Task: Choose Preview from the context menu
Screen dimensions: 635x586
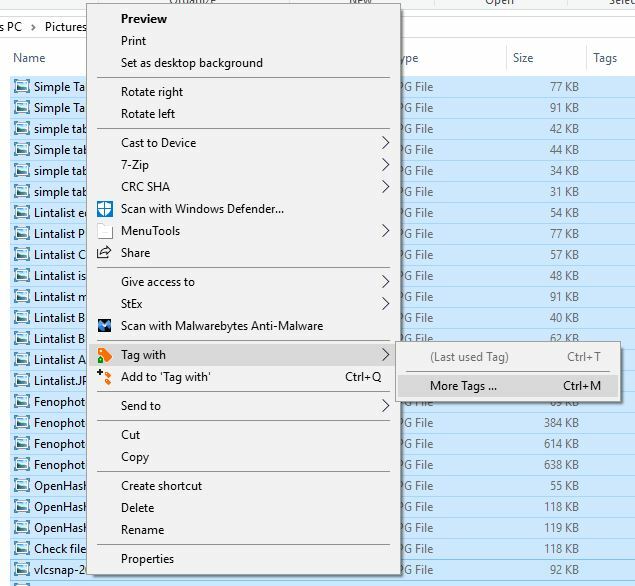Action: click(x=144, y=19)
